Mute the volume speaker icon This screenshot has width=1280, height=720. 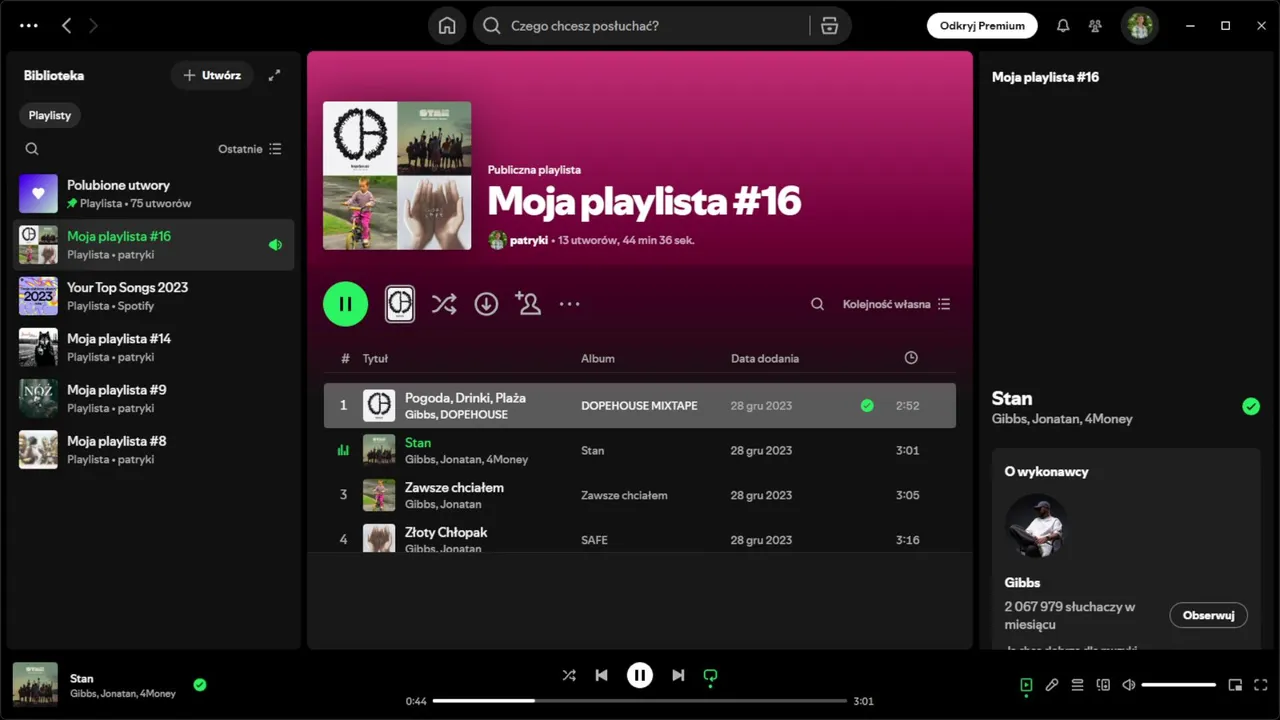[x=1129, y=685]
